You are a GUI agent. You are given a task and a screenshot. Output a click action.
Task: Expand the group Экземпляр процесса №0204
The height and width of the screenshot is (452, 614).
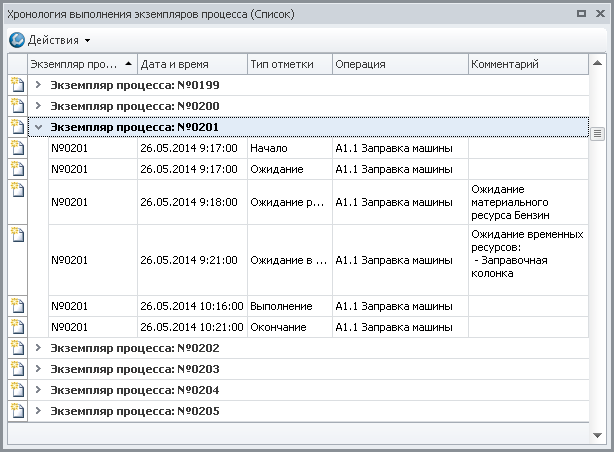point(38,390)
